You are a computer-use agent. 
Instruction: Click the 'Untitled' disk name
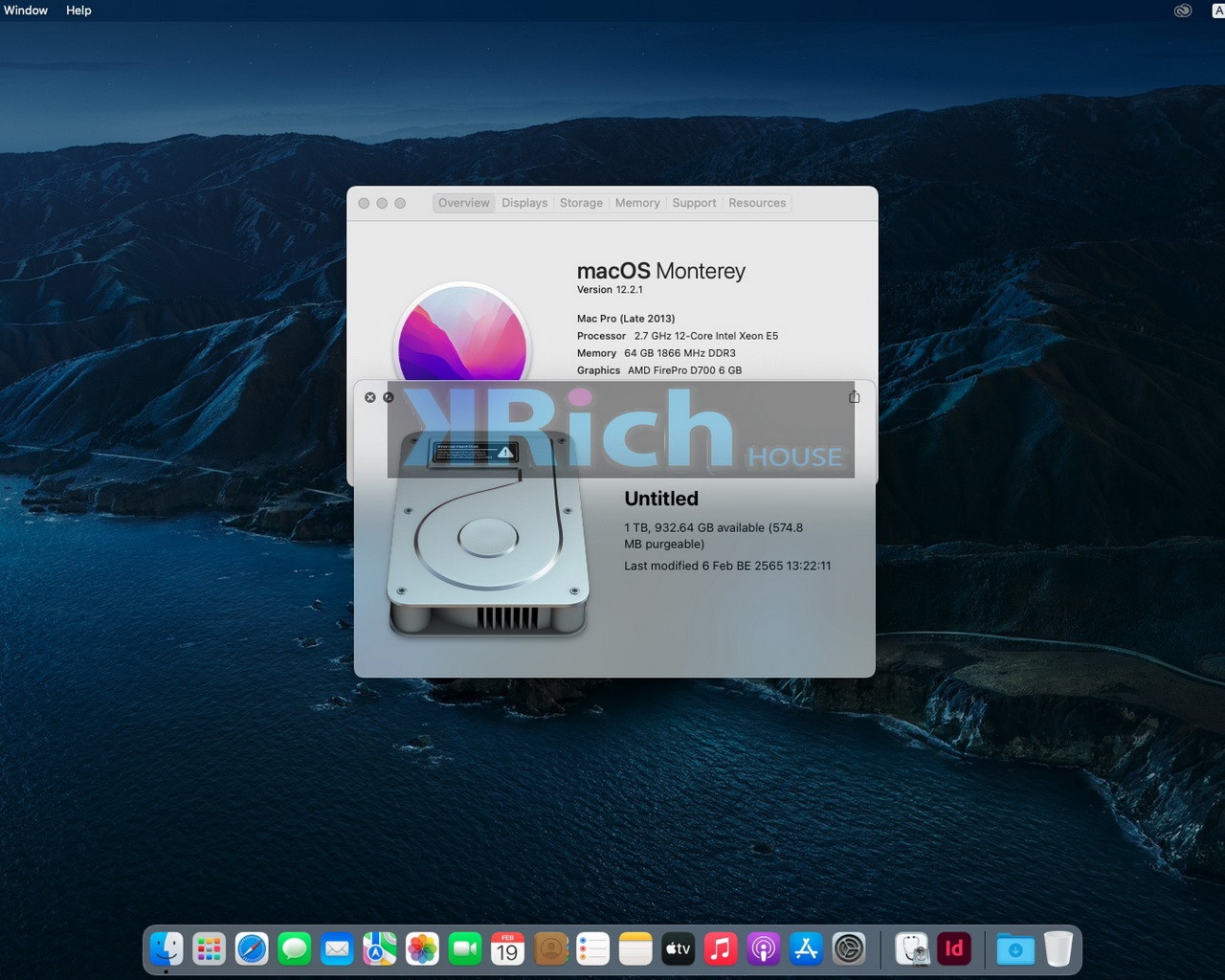[661, 499]
